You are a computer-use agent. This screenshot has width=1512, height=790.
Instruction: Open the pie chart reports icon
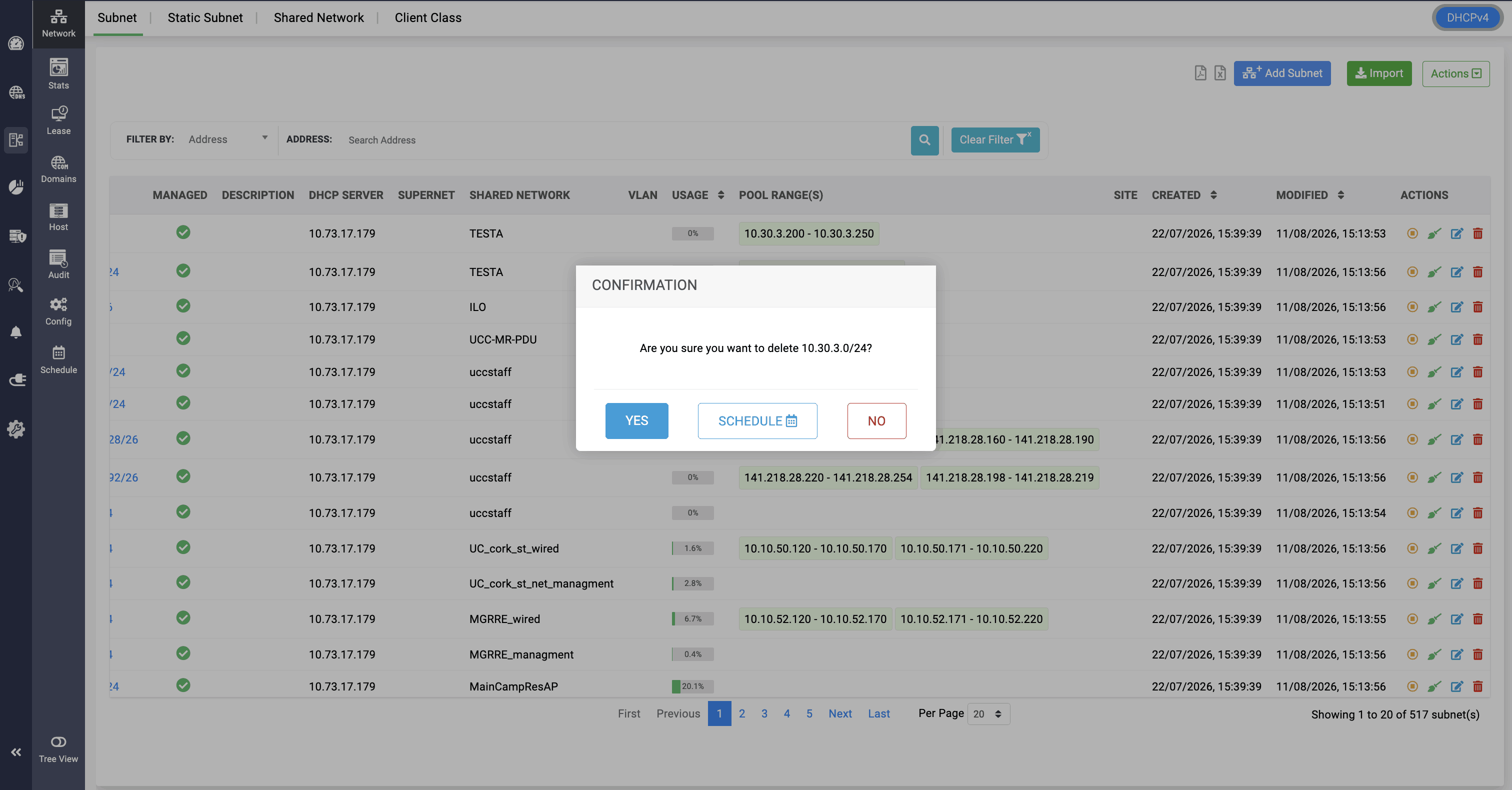coord(16,187)
